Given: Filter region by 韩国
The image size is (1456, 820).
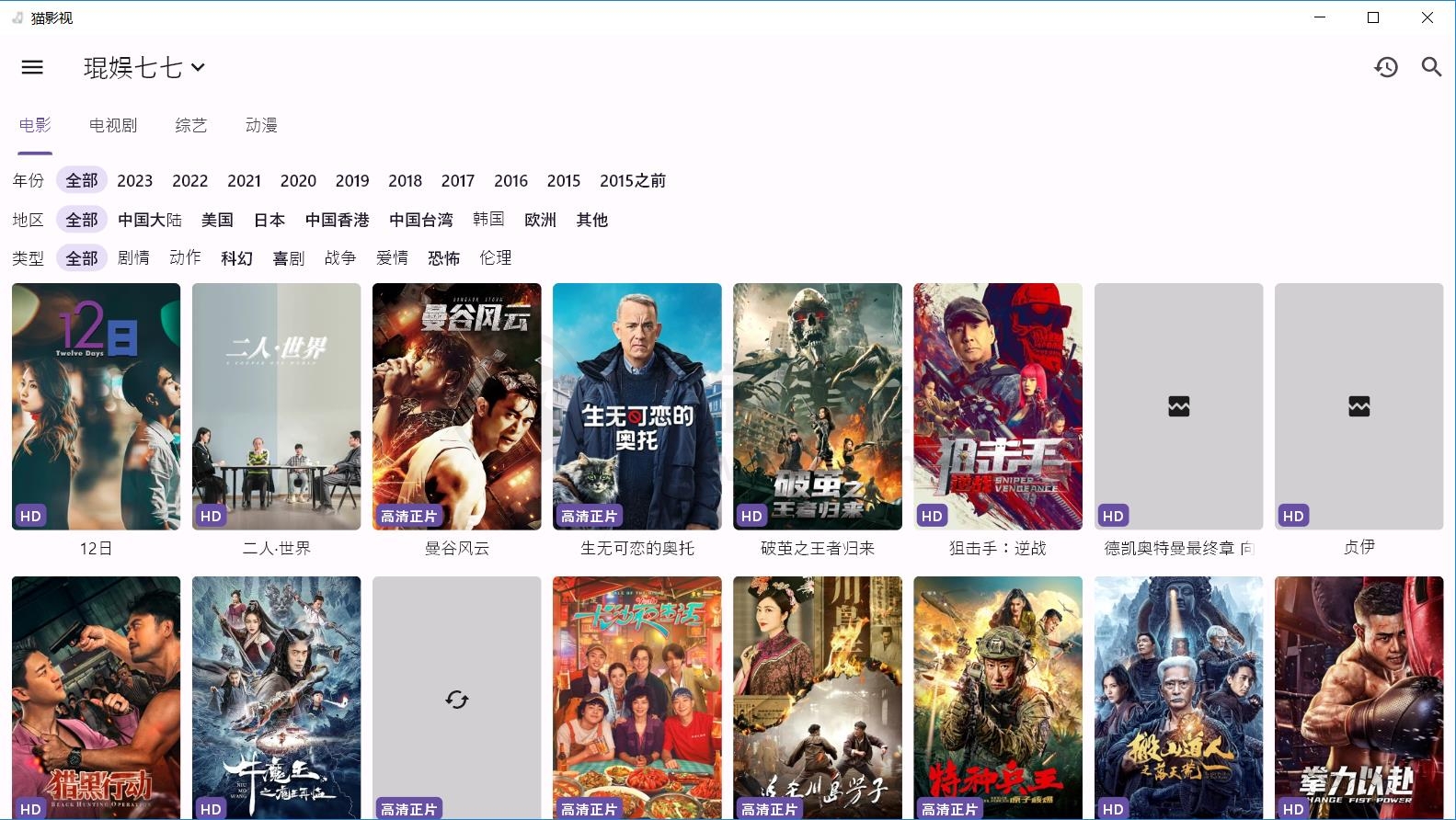Looking at the screenshot, I should tap(488, 219).
